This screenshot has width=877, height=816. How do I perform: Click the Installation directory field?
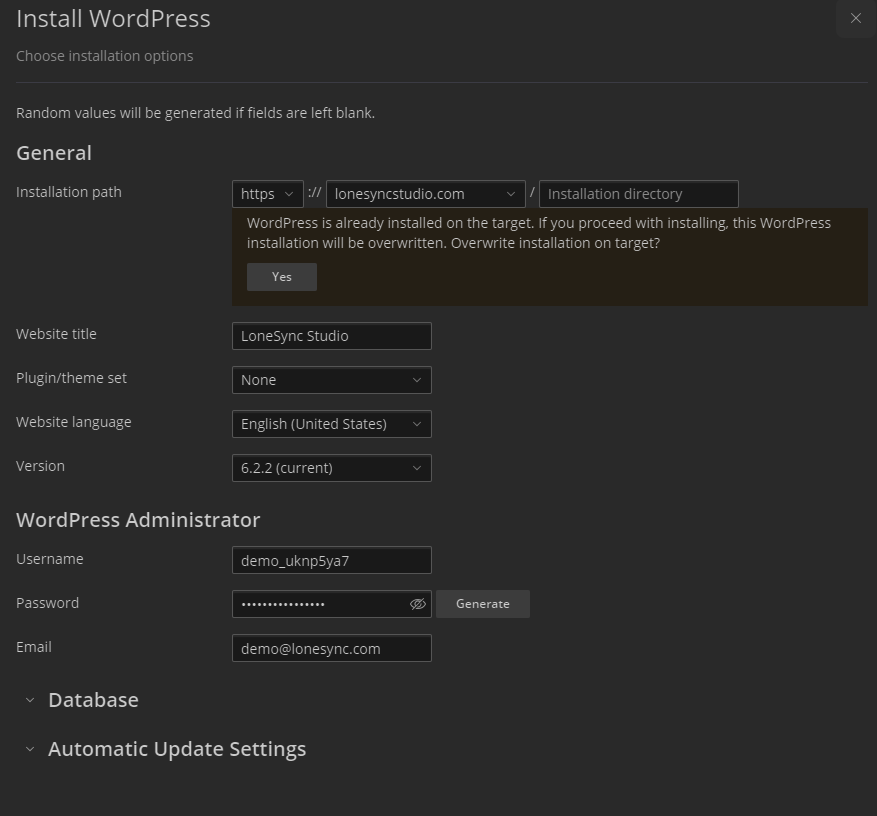tap(638, 194)
